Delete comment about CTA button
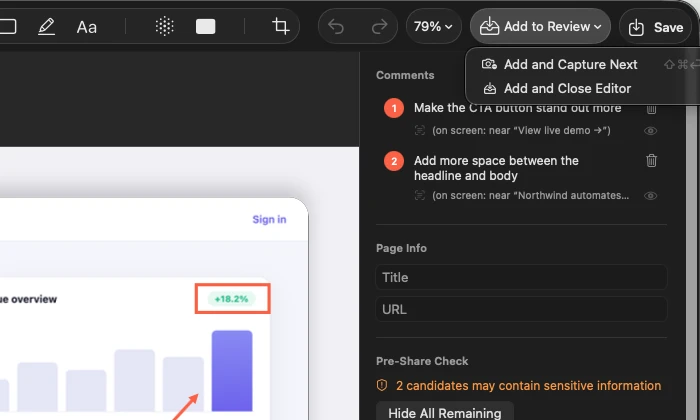The image size is (700, 420). point(651,108)
